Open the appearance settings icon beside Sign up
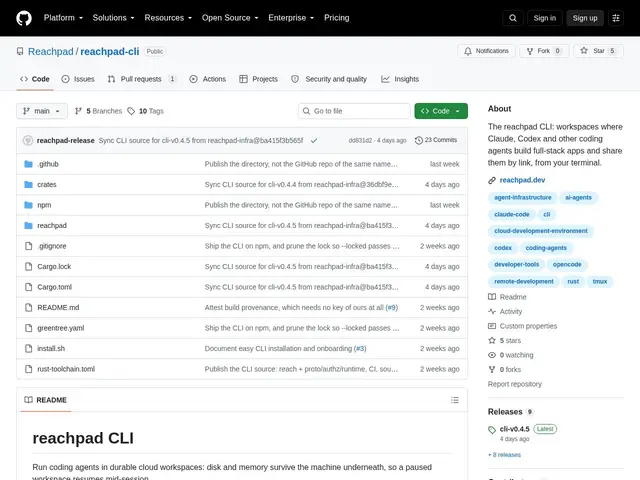The height and width of the screenshot is (480, 640). tap(616, 18)
